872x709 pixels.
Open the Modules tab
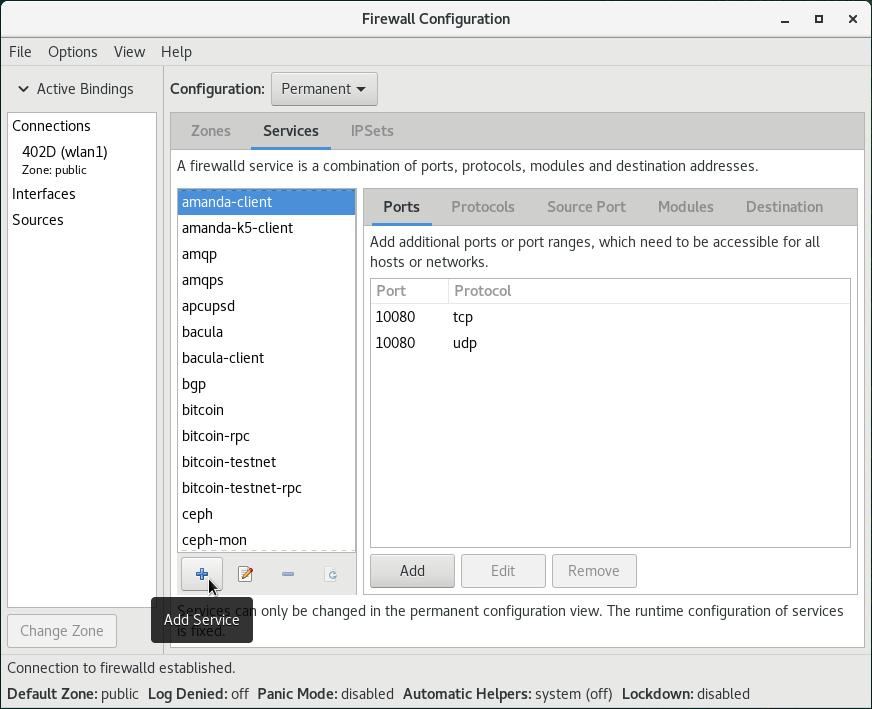[685, 207]
